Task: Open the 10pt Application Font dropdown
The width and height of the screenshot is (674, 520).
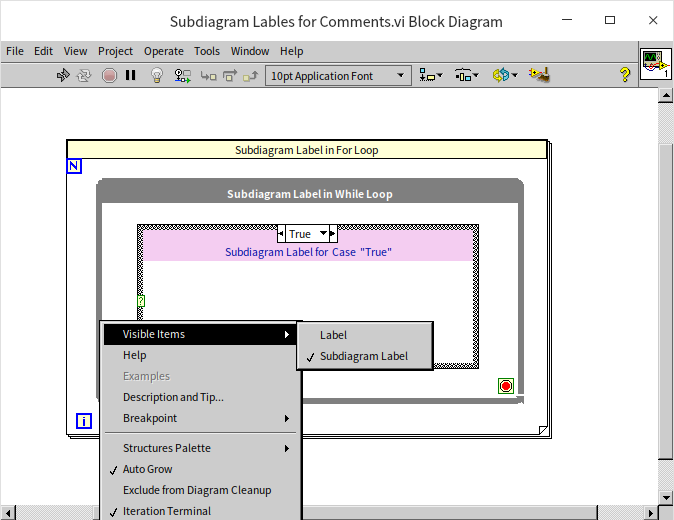Action: [x=338, y=75]
